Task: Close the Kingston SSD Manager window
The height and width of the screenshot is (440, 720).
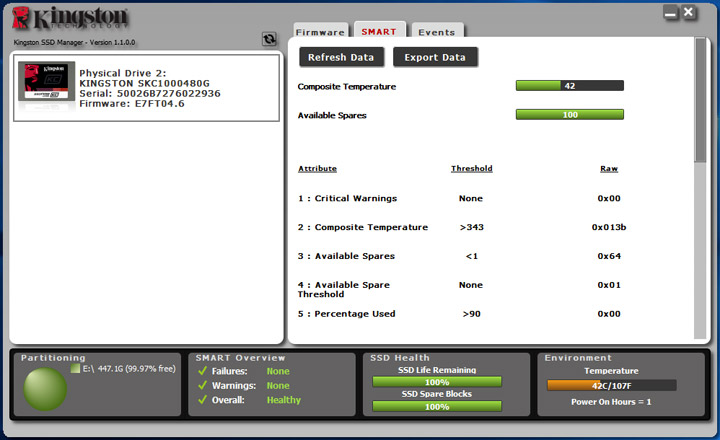Action: 688,12
